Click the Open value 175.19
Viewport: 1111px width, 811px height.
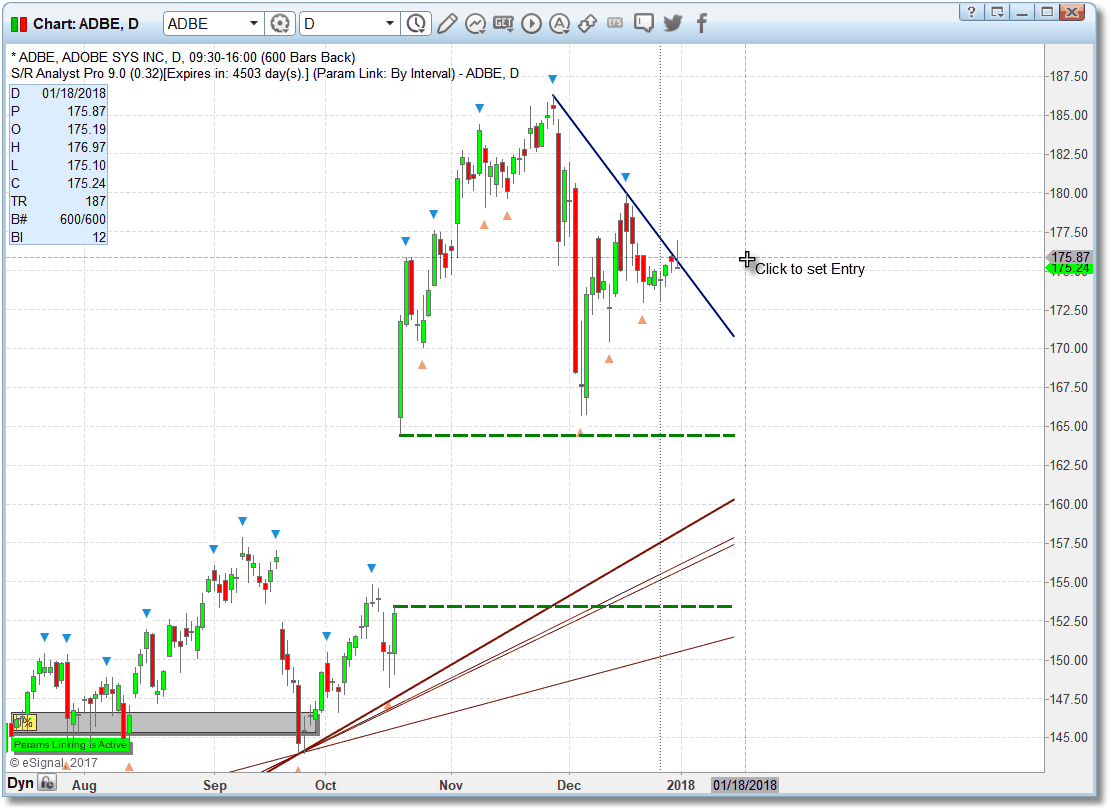point(86,130)
